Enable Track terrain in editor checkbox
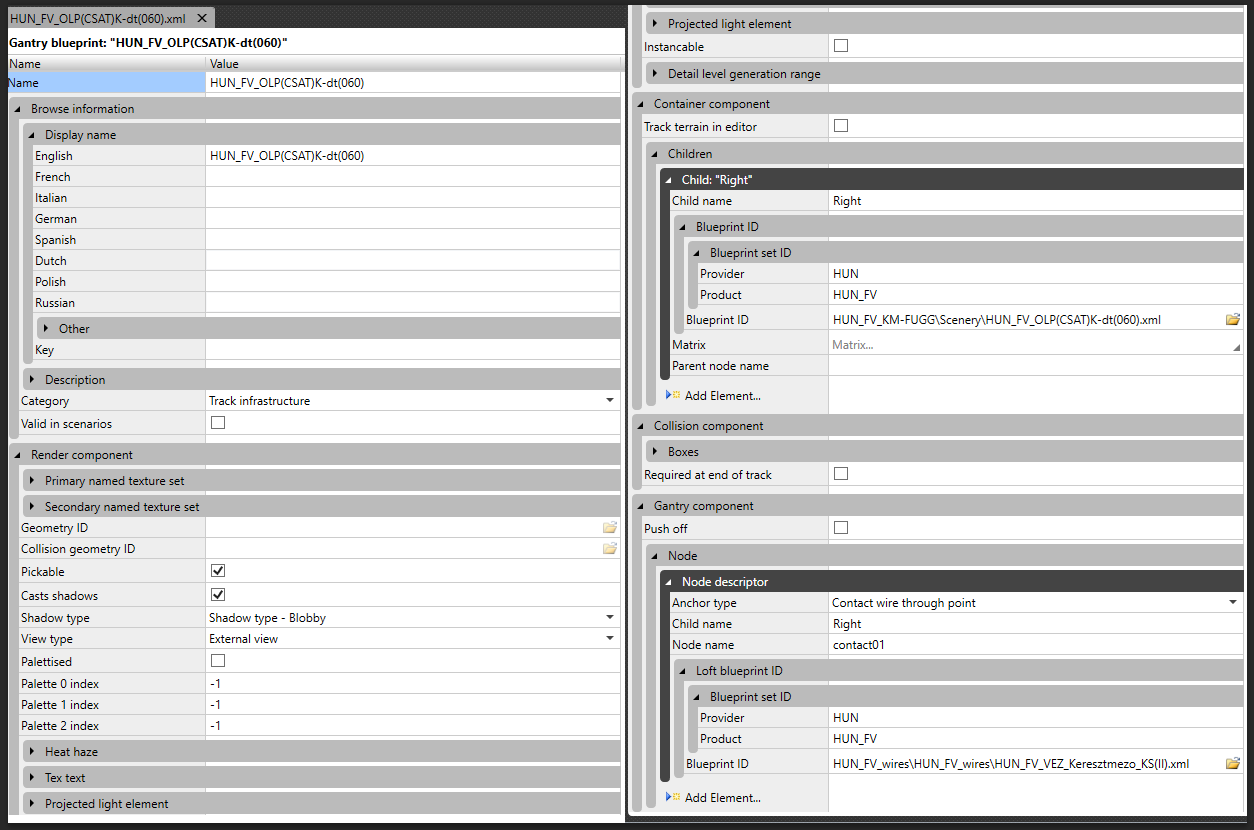 coord(841,126)
